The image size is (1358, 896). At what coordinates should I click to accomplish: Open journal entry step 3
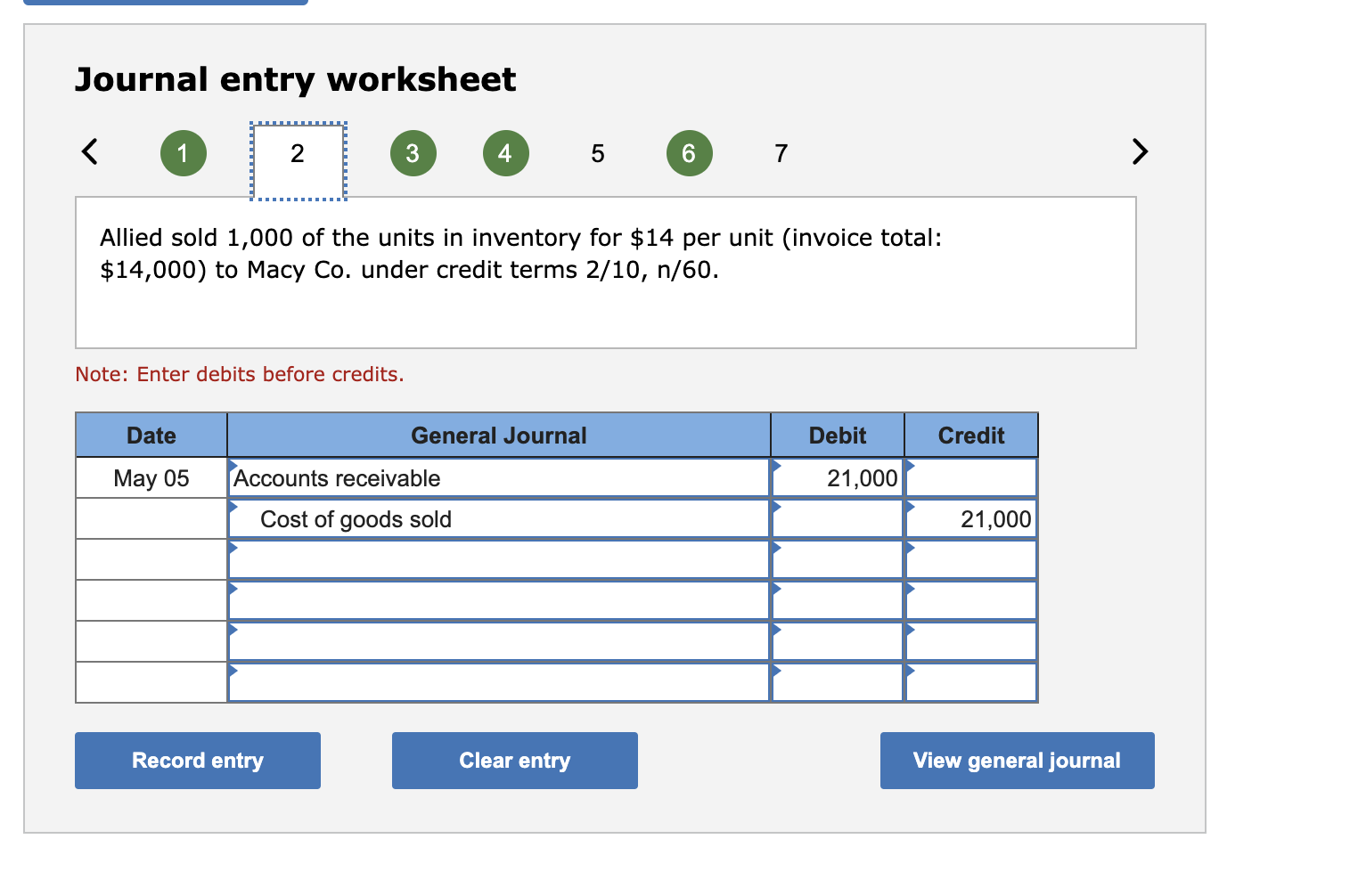[413, 153]
